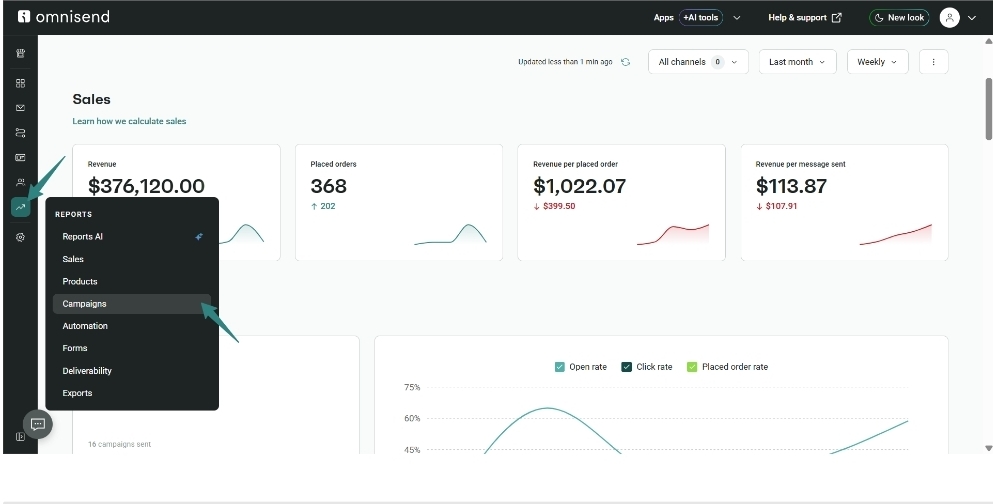
Task: Click the Reports chart icon in sidebar
Action: 20,207
